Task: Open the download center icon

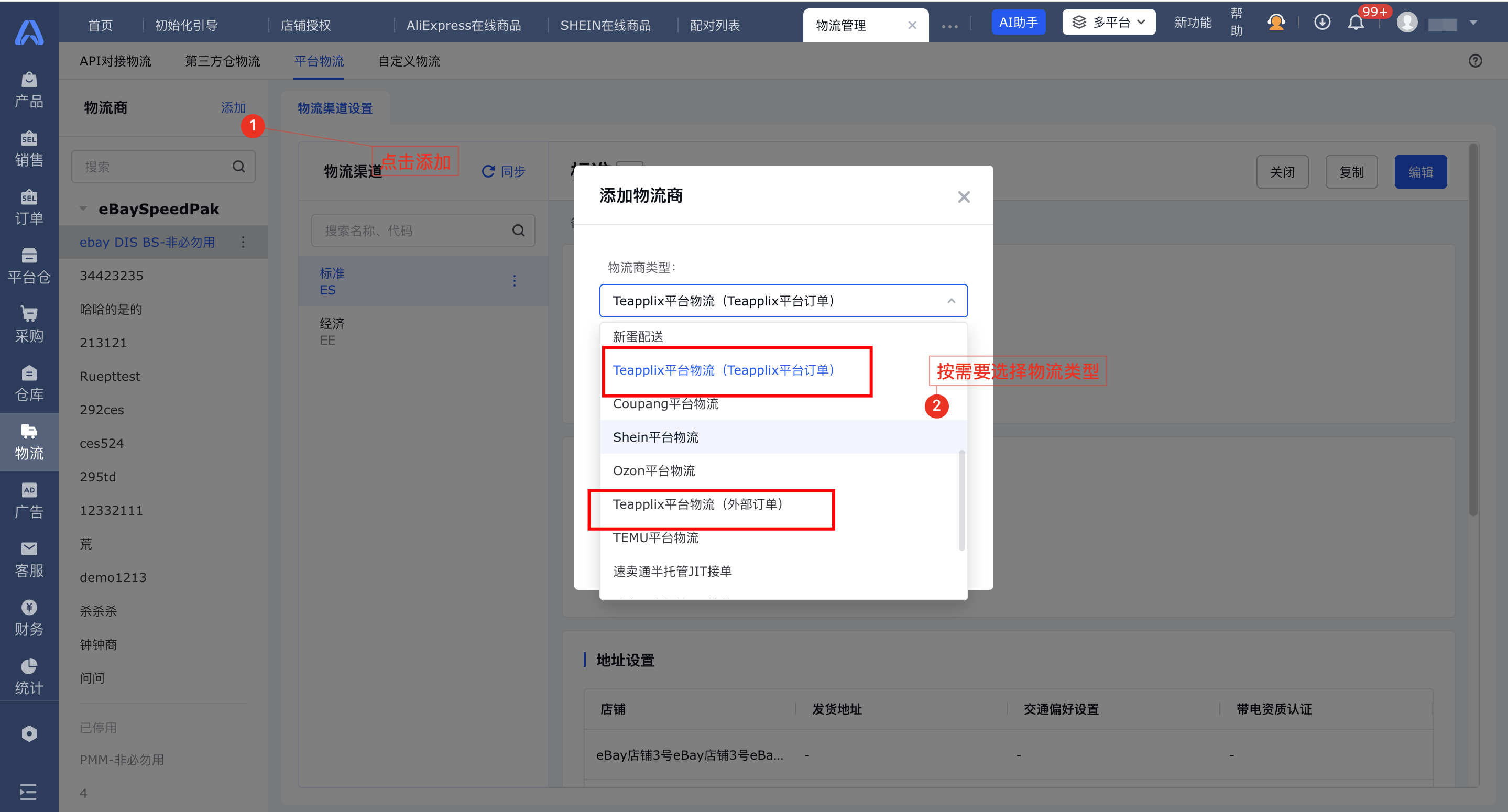Action: 1322,22
